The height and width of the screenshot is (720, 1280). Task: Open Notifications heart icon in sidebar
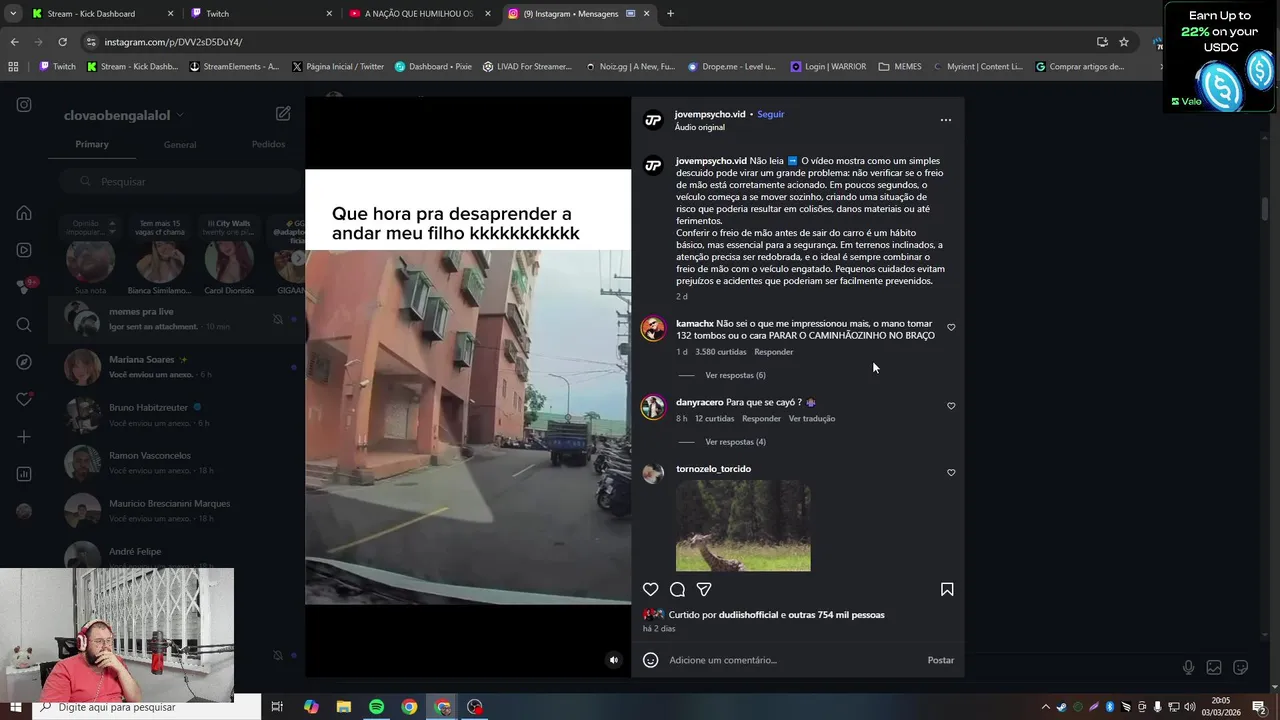(24, 399)
